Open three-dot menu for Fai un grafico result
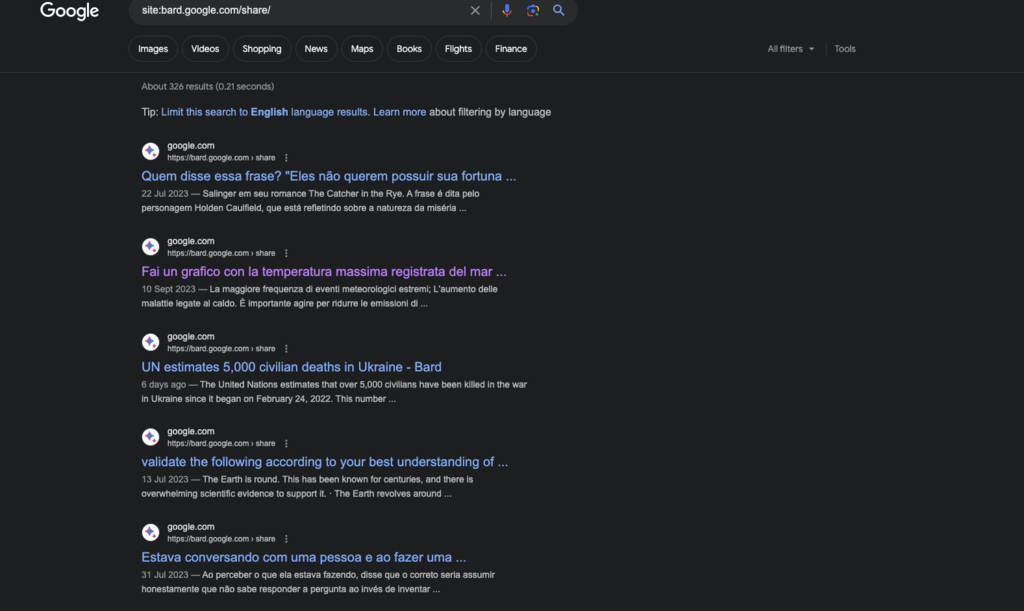Image resolution: width=1024 pixels, height=611 pixels. 286,253
